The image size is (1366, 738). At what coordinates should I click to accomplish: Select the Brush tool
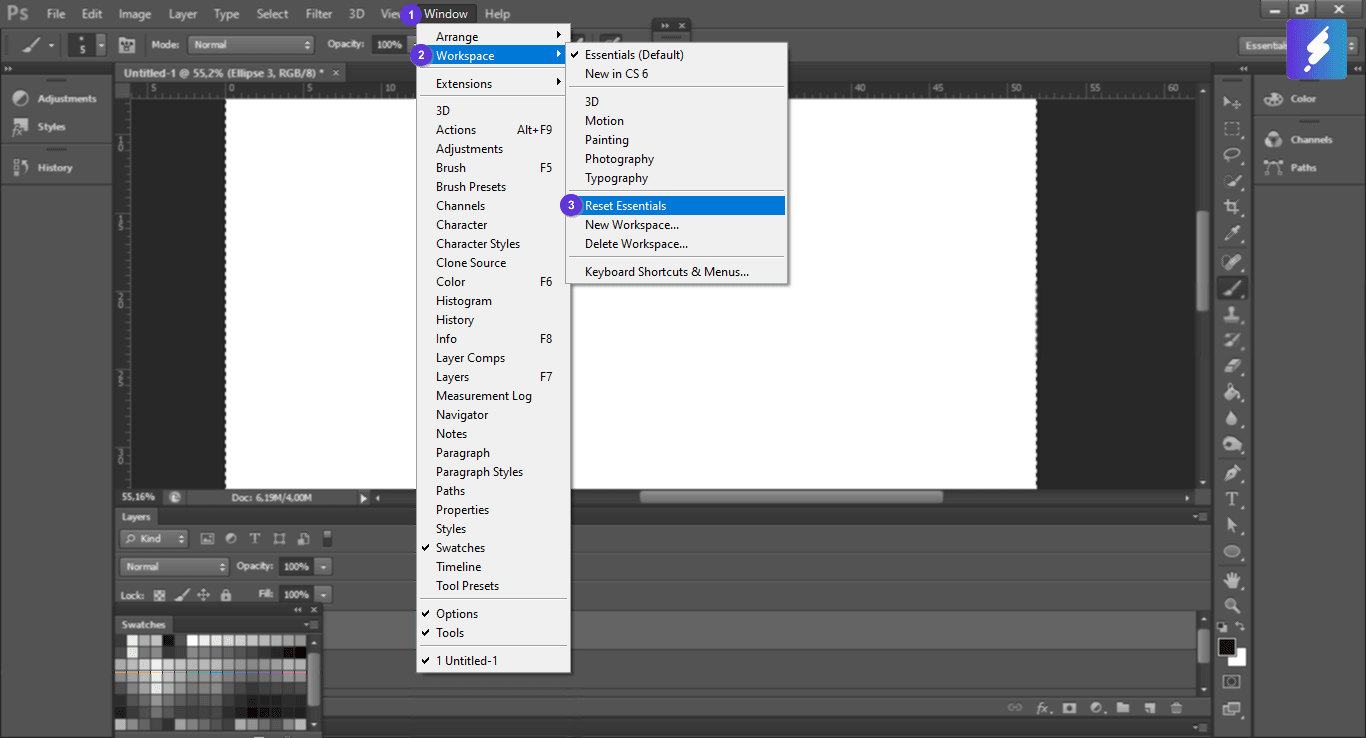click(x=1232, y=286)
